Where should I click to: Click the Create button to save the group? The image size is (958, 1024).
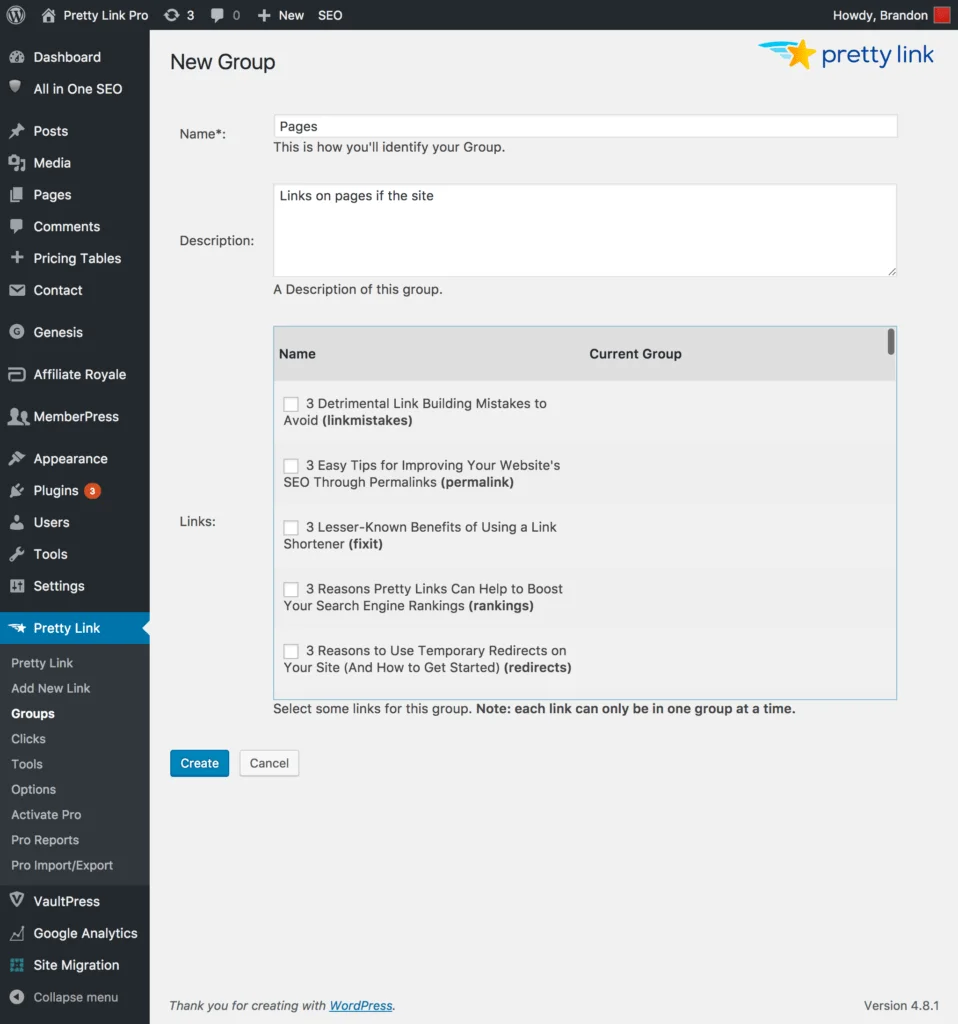[x=199, y=762]
